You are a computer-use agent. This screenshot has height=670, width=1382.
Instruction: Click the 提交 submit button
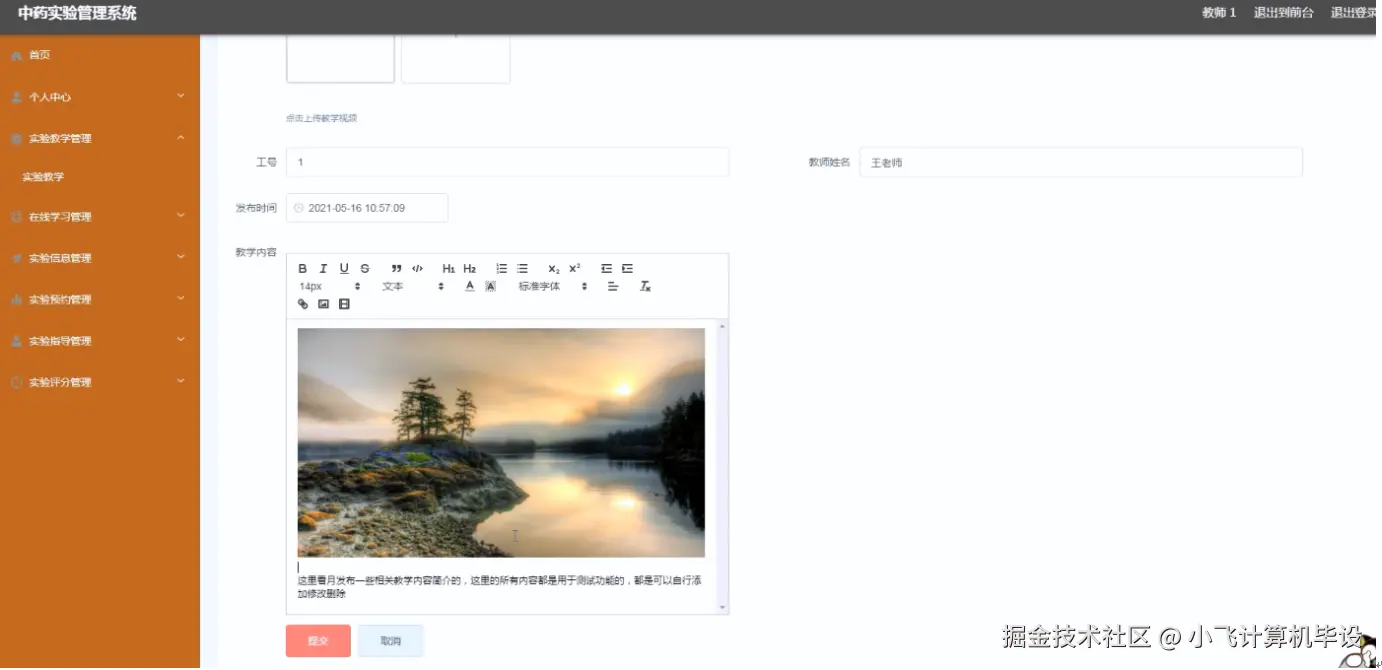318,641
